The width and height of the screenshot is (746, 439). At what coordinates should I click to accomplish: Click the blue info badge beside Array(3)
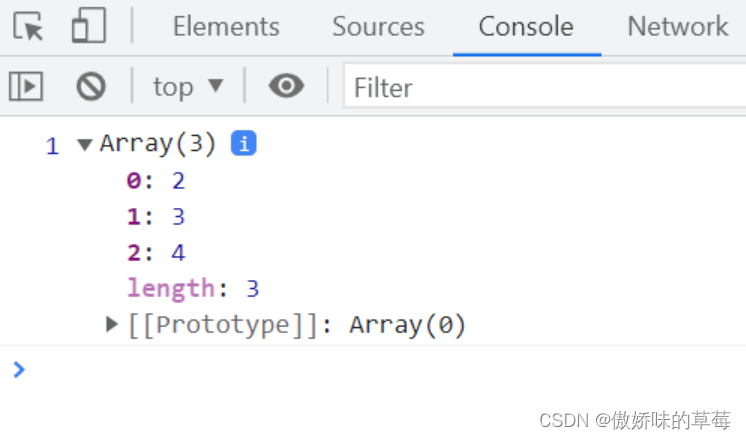244,144
